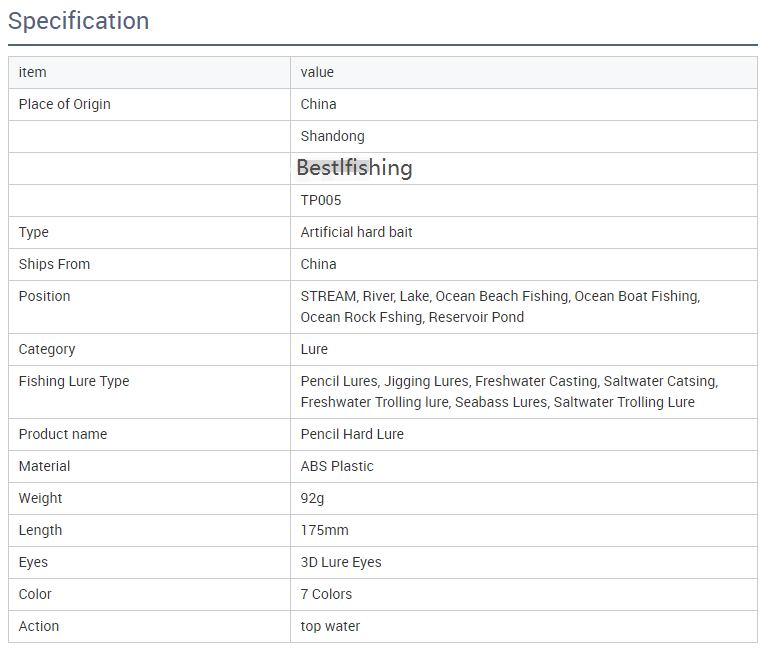Click the ABS Plastic material value
Viewport: 767px width, 654px height.
tap(337, 466)
